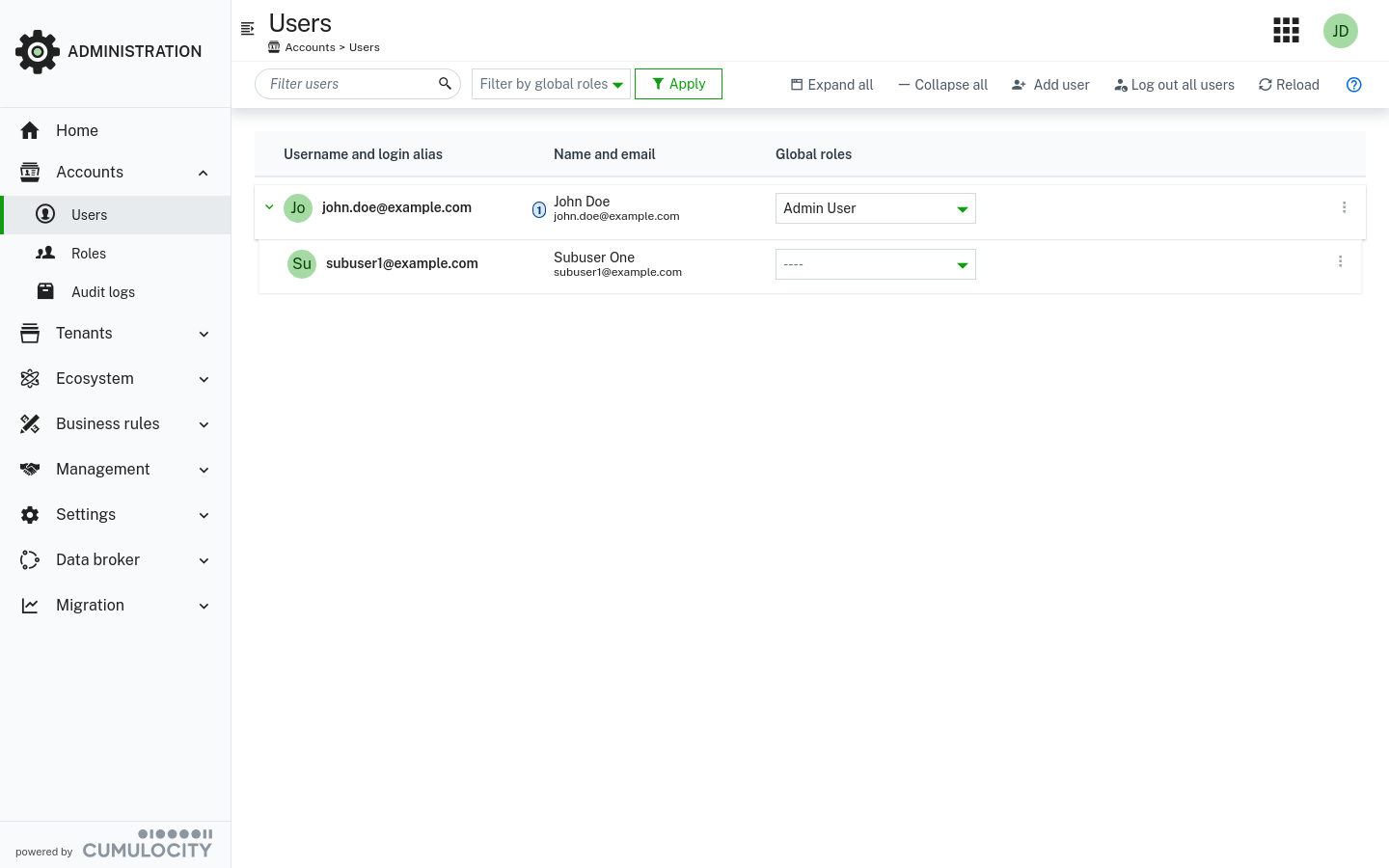Open Filter by global roles dropdown
This screenshot has width=1389, height=868.
551,84
